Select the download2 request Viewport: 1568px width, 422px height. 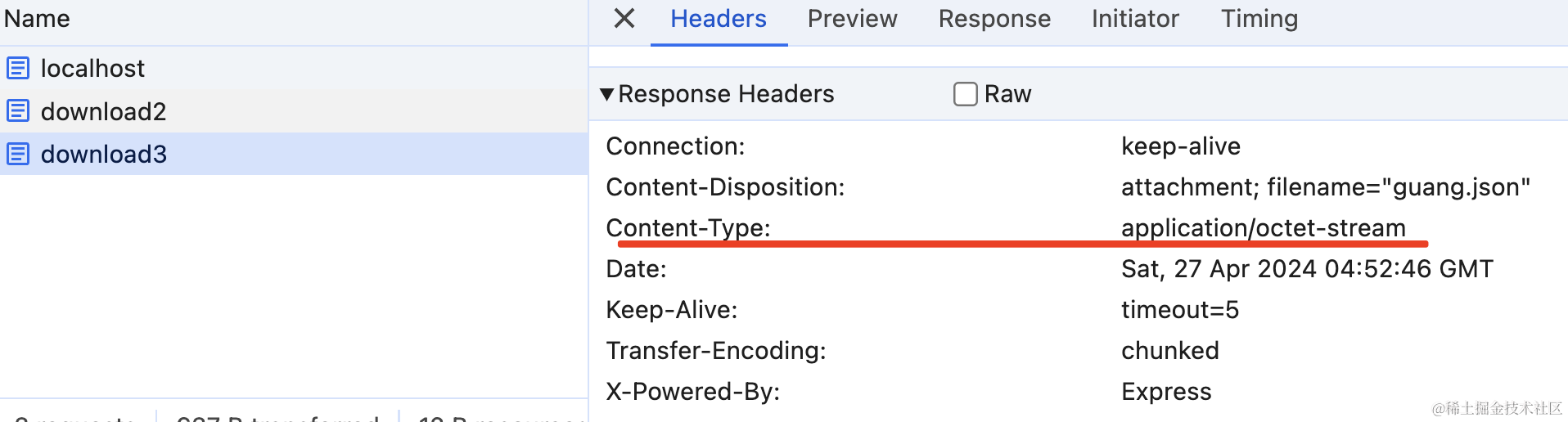click(x=103, y=111)
